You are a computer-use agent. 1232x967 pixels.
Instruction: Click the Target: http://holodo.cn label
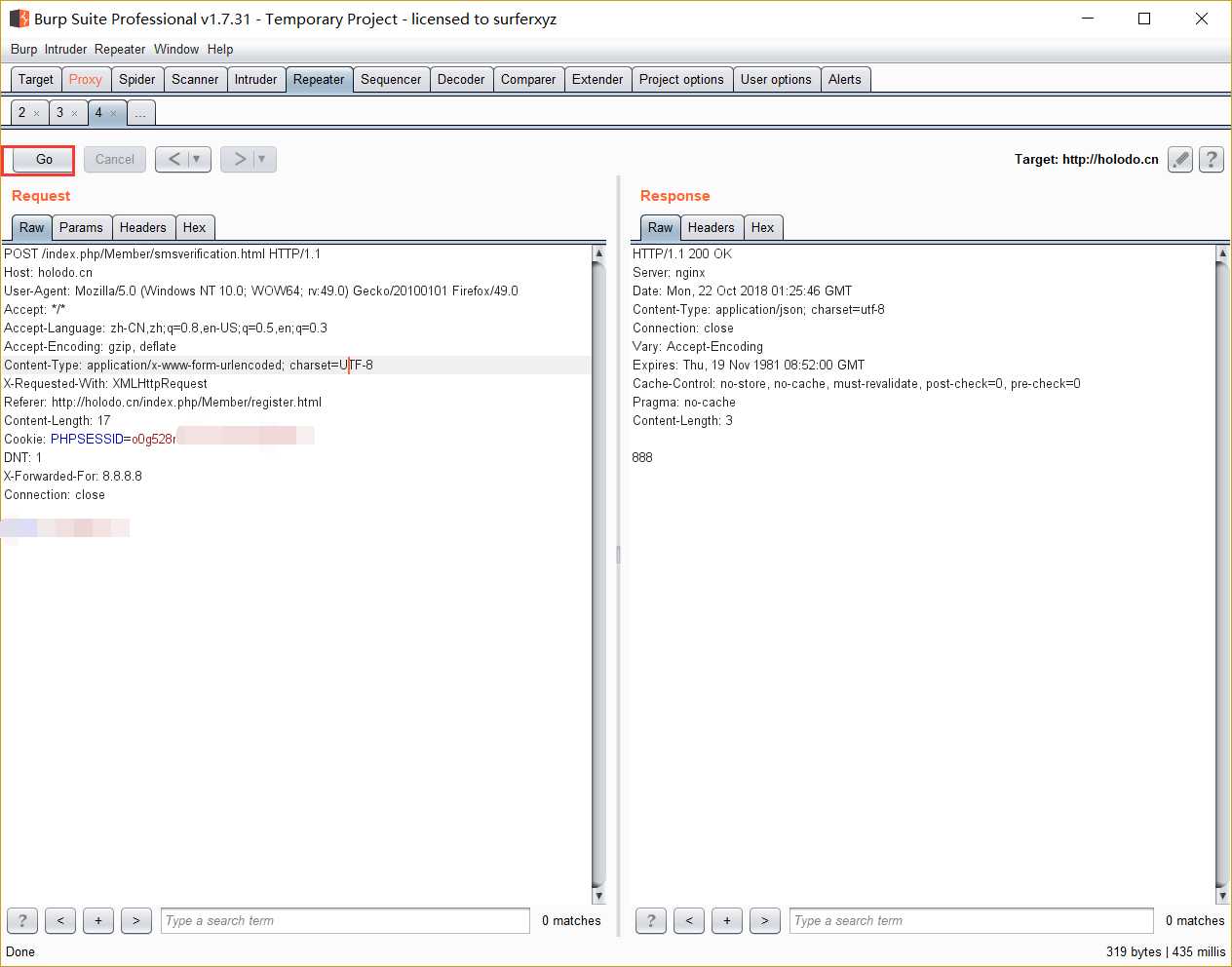[1086, 159]
